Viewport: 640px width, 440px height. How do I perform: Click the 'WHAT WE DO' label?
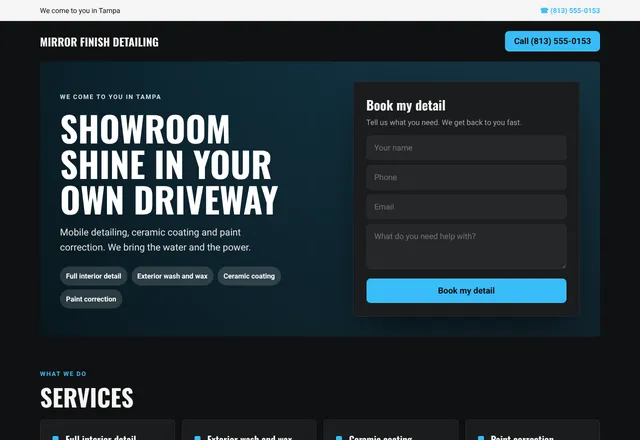click(x=63, y=374)
